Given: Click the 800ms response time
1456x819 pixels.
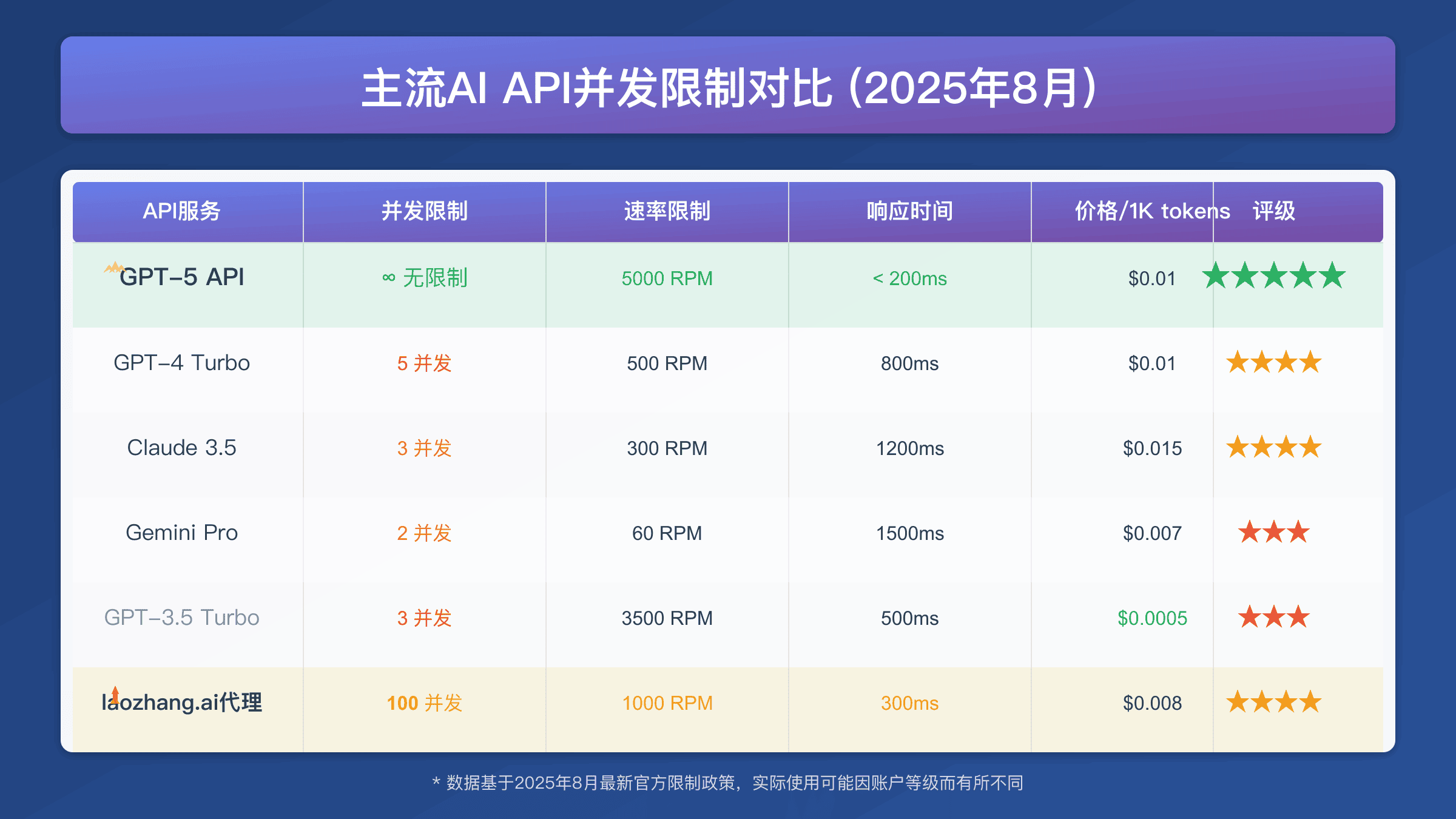Looking at the screenshot, I should (x=909, y=363).
